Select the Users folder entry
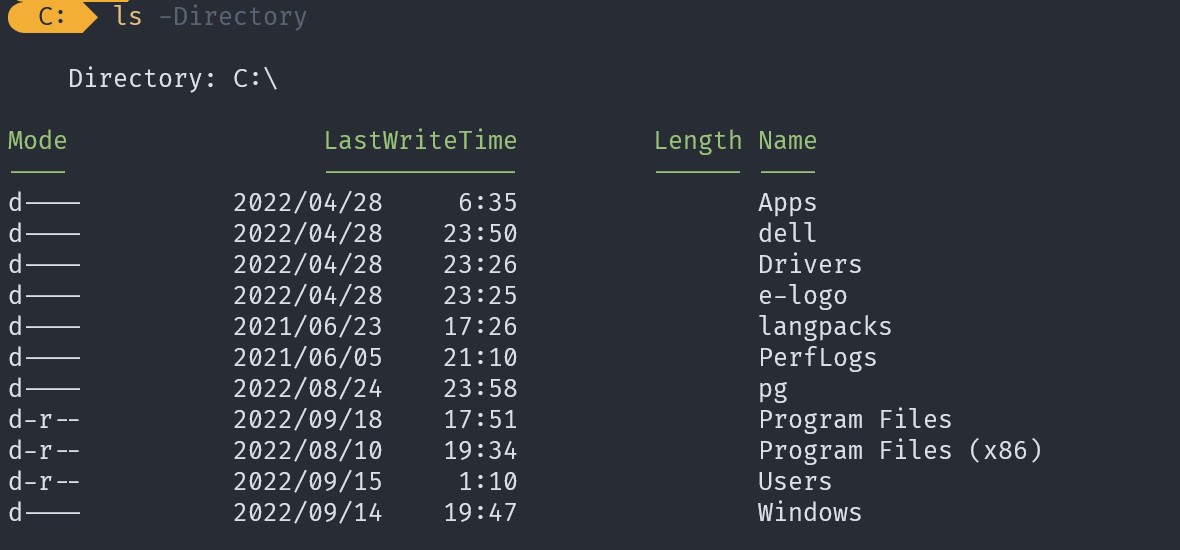This screenshot has height=550, width=1180. pyautogui.click(x=795, y=481)
